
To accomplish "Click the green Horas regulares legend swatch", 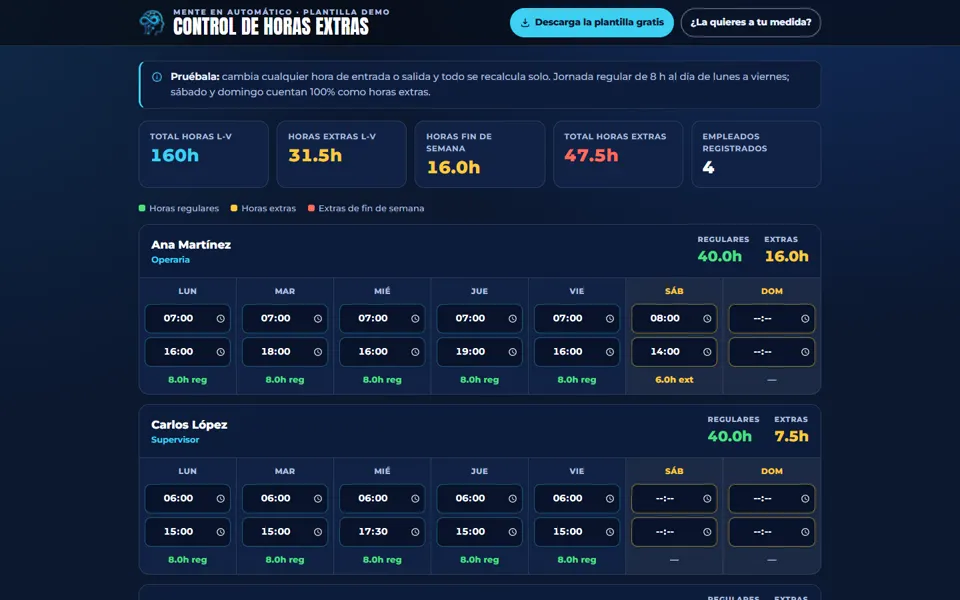I will pos(142,208).
